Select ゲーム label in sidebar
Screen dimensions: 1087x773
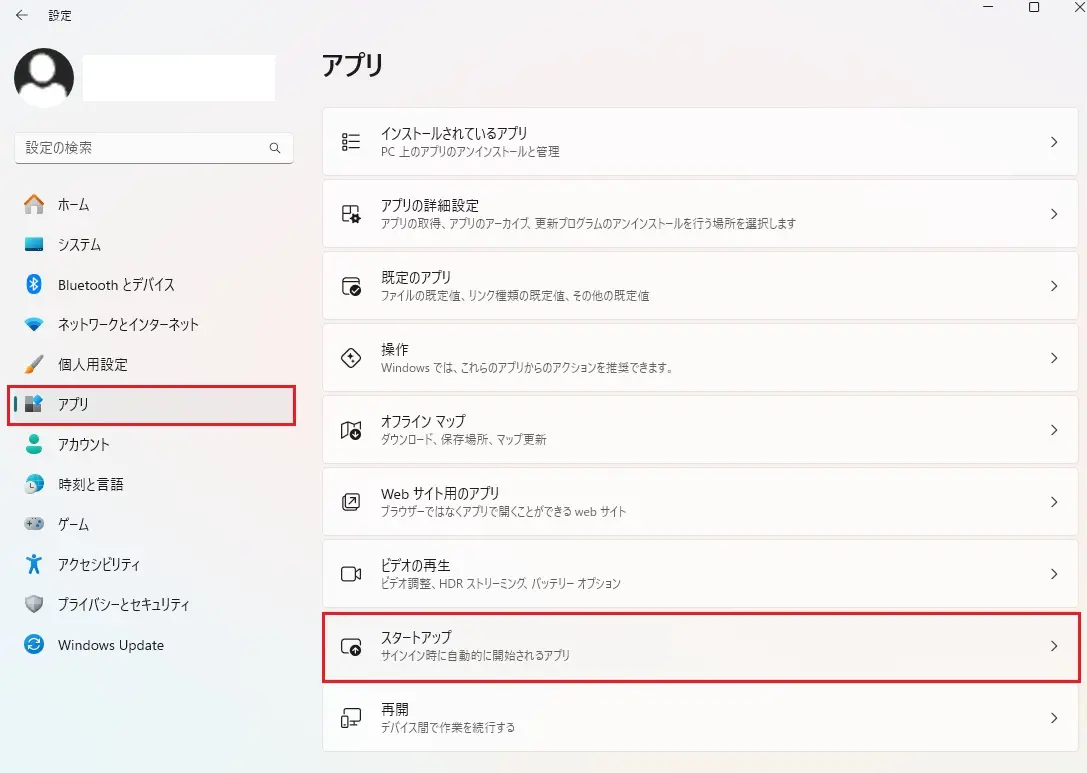73,524
